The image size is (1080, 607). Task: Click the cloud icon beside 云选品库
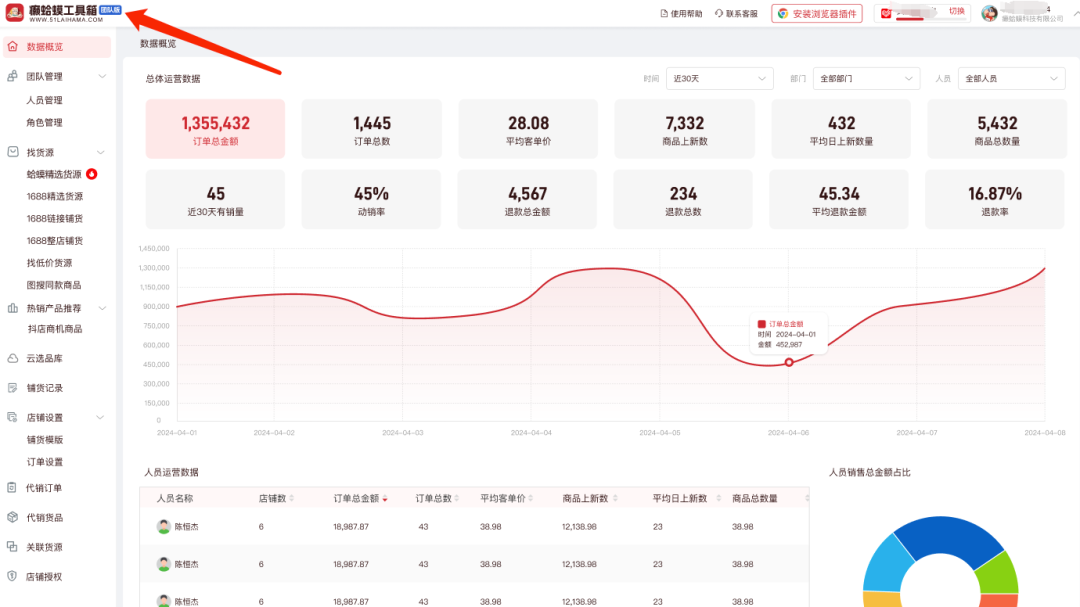point(12,358)
